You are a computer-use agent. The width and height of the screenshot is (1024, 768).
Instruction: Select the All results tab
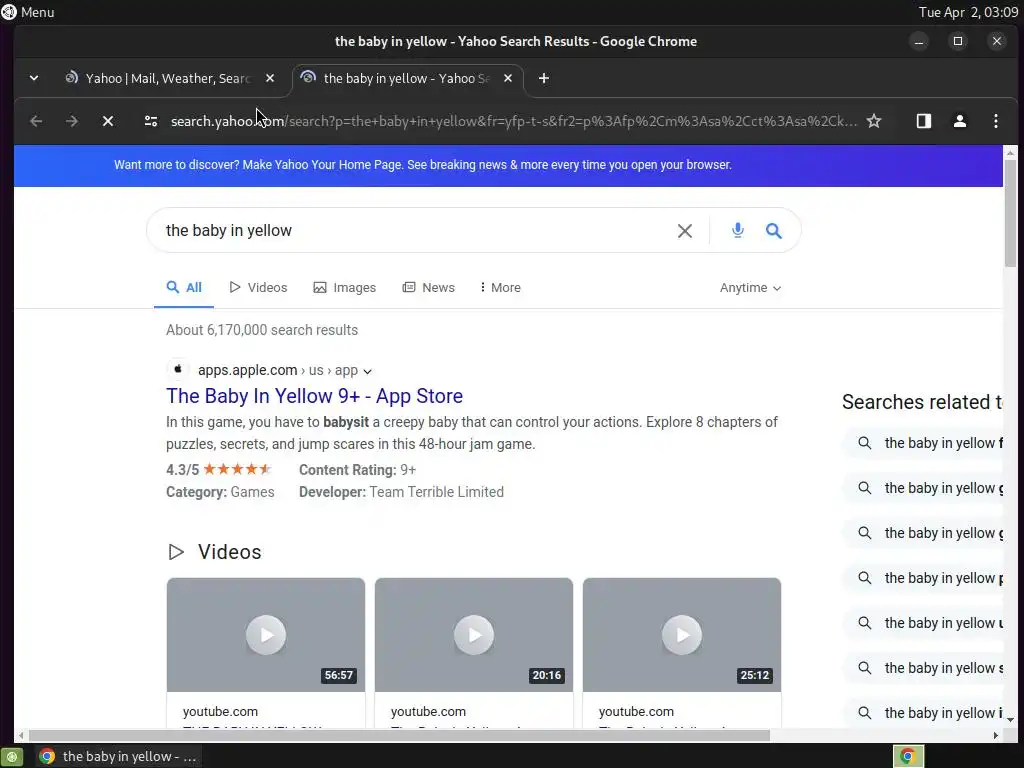[x=184, y=287]
